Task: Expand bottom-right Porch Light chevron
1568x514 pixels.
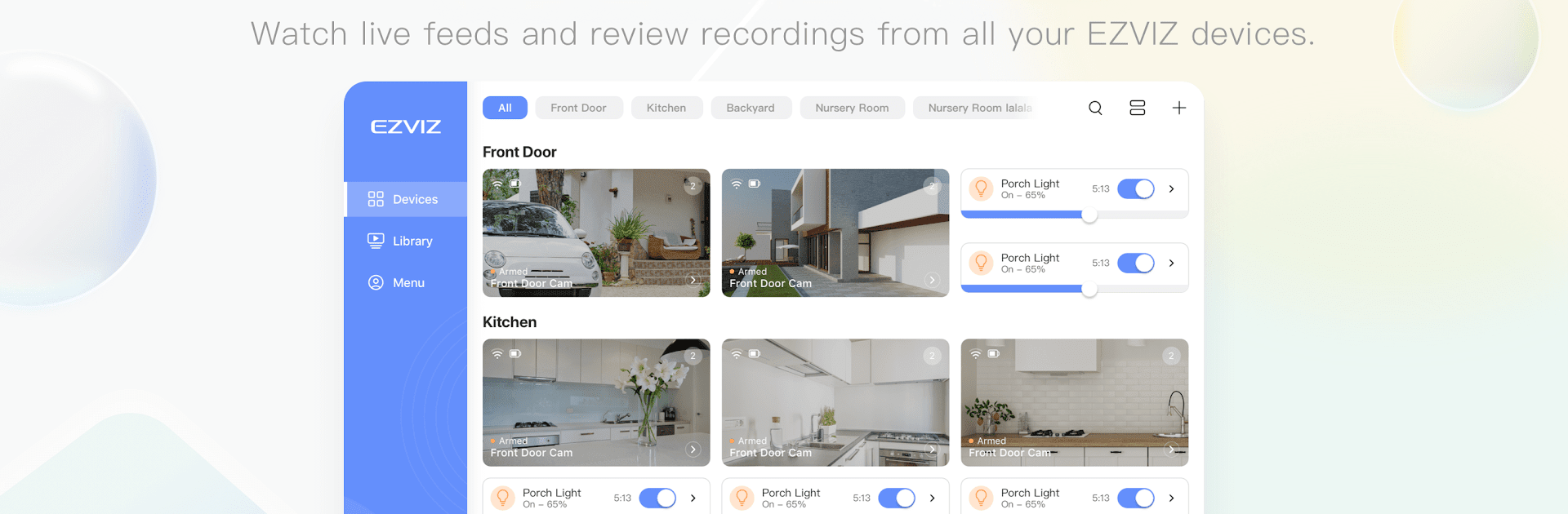Action: click(x=1172, y=498)
